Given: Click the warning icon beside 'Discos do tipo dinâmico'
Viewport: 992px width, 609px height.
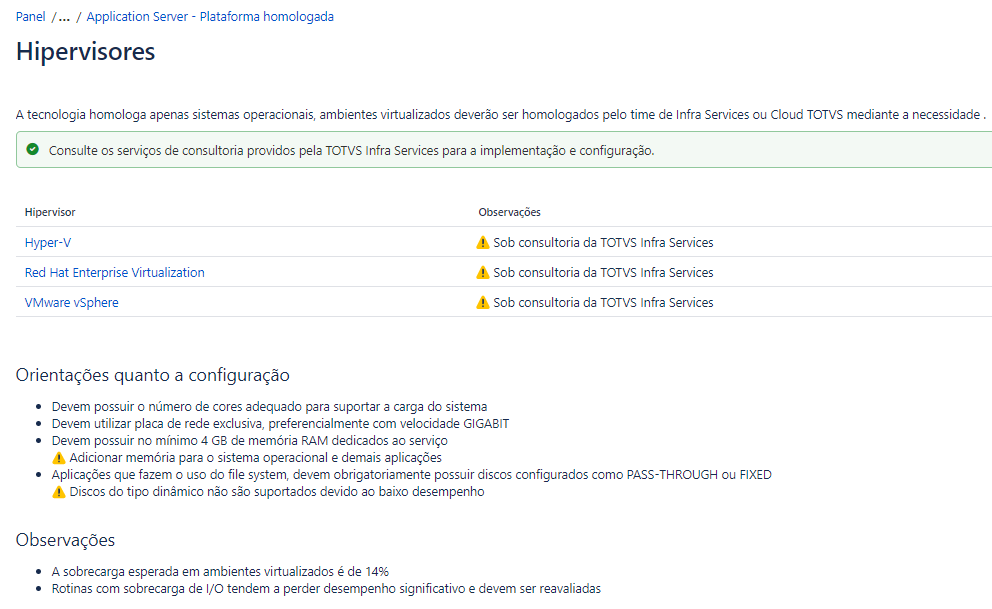Looking at the screenshot, I should pyautogui.click(x=59, y=492).
